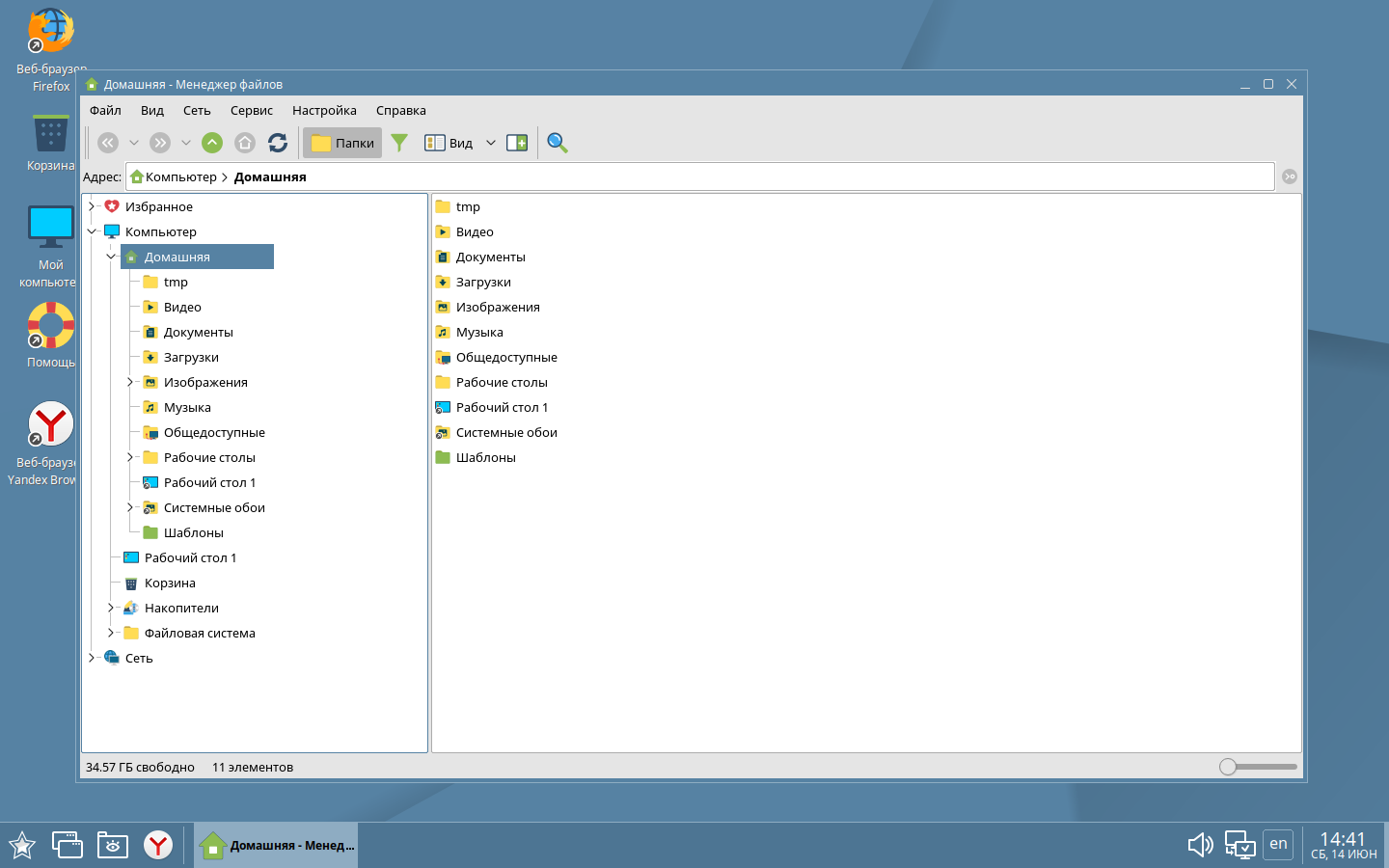Open file search with the magnifier icon
This screenshot has width=1389, height=868.
pos(558,143)
